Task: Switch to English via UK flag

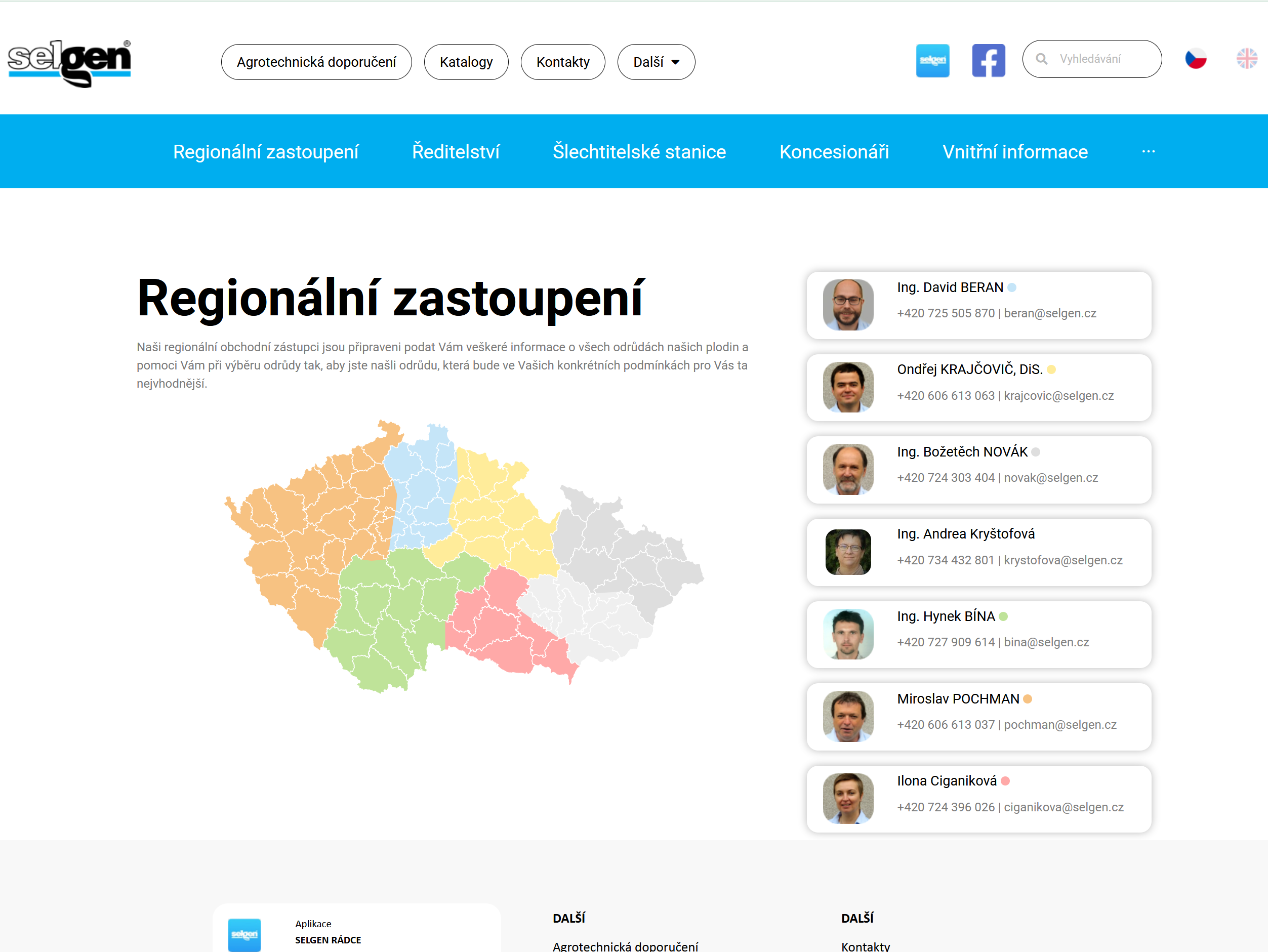Action: [x=1246, y=59]
